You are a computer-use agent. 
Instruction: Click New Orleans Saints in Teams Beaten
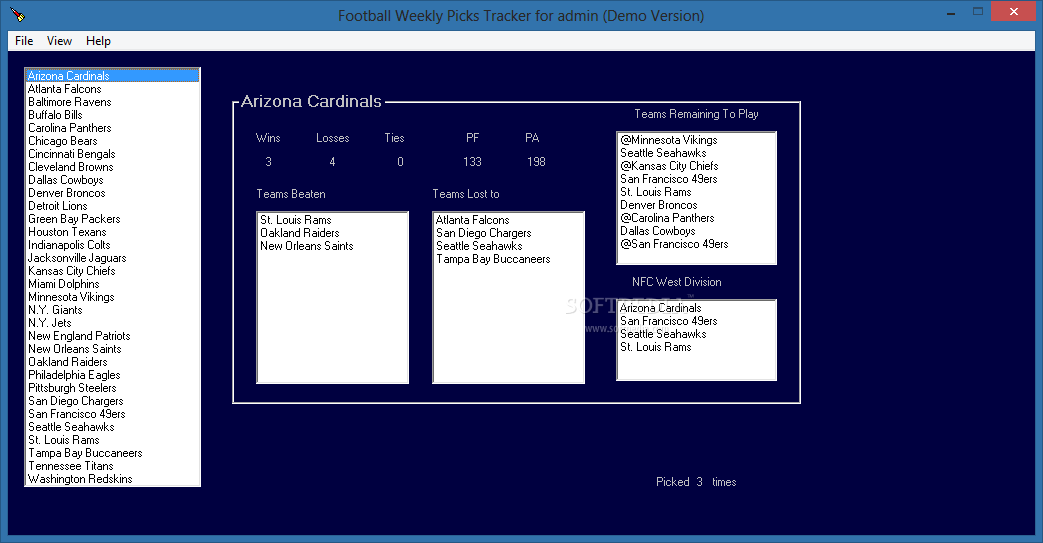point(332,246)
